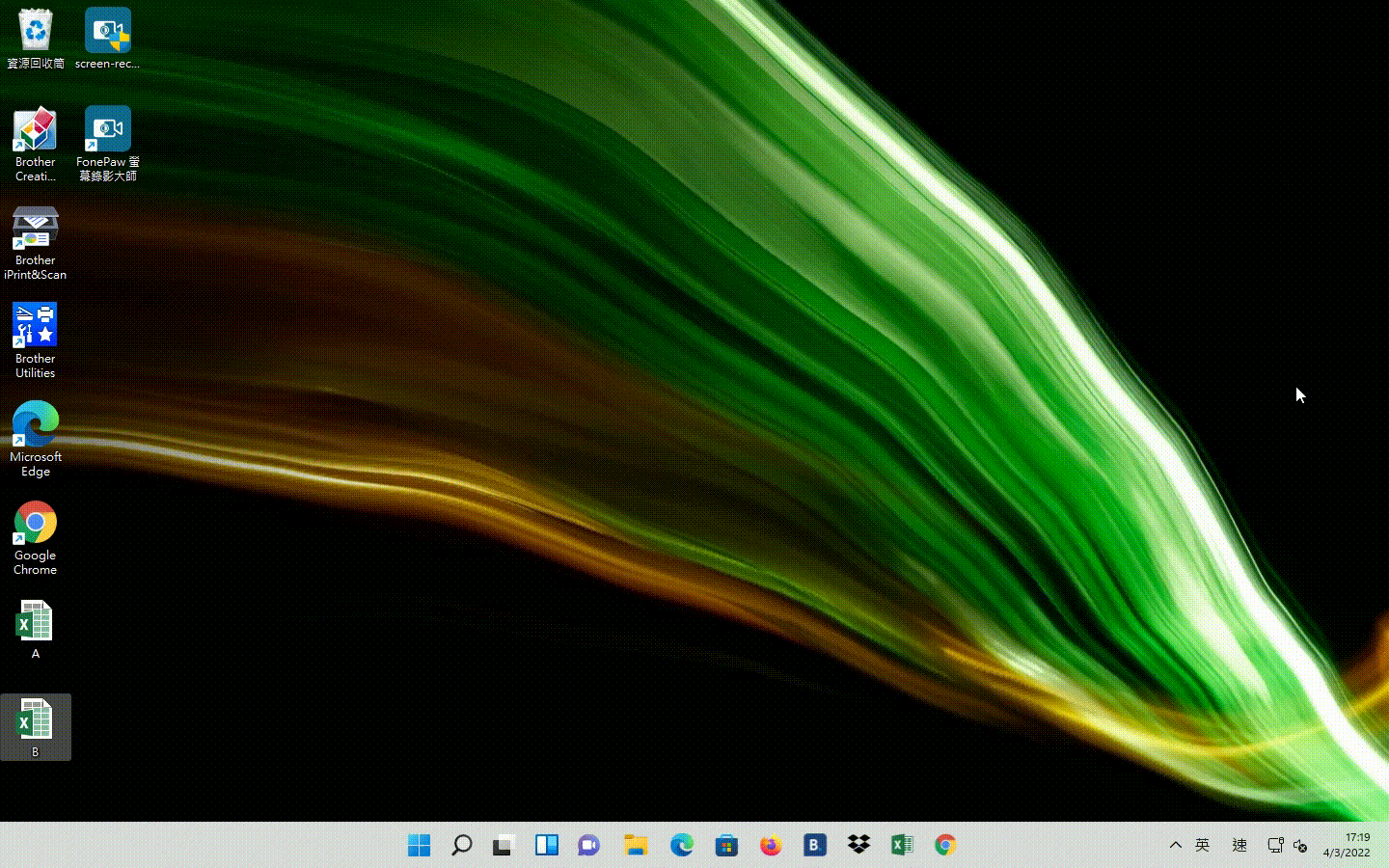This screenshot has height=868, width=1389.
Task: Launch Teams Chat from the taskbar
Action: pyautogui.click(x=588, y=845)
